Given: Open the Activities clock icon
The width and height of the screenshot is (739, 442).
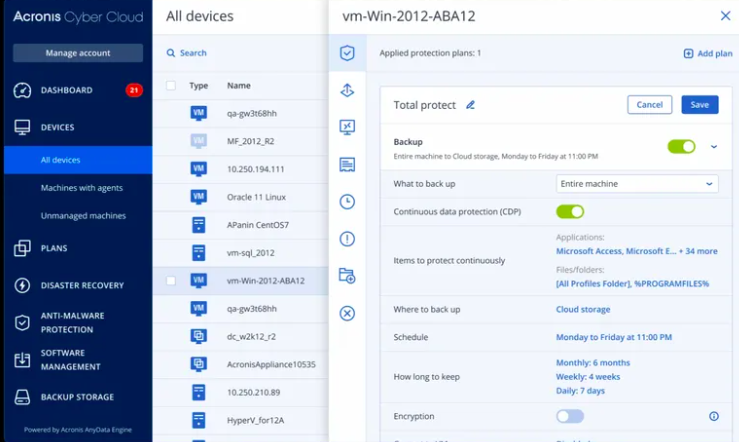Looking at the screenshot, I should coord(347,201).
